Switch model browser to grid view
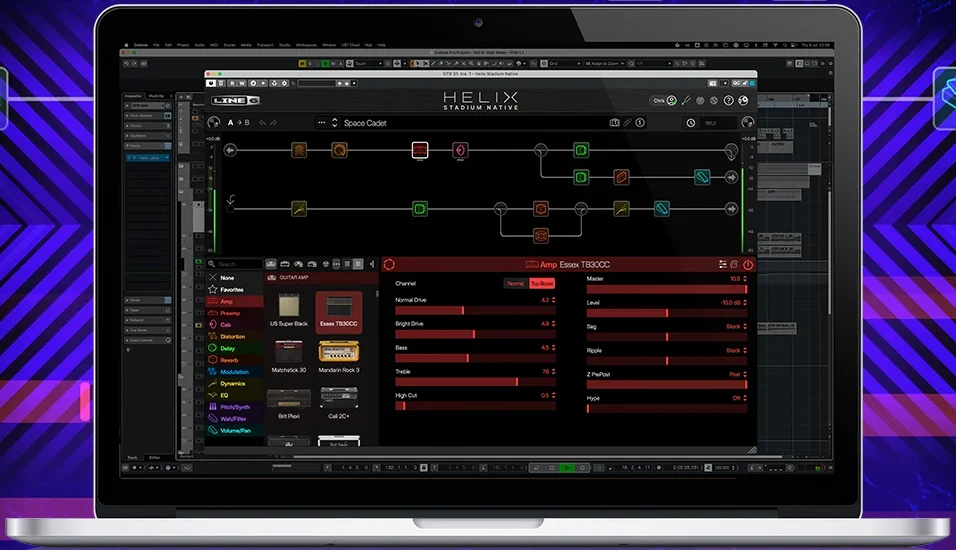The image size is (956, 550). 358,264
